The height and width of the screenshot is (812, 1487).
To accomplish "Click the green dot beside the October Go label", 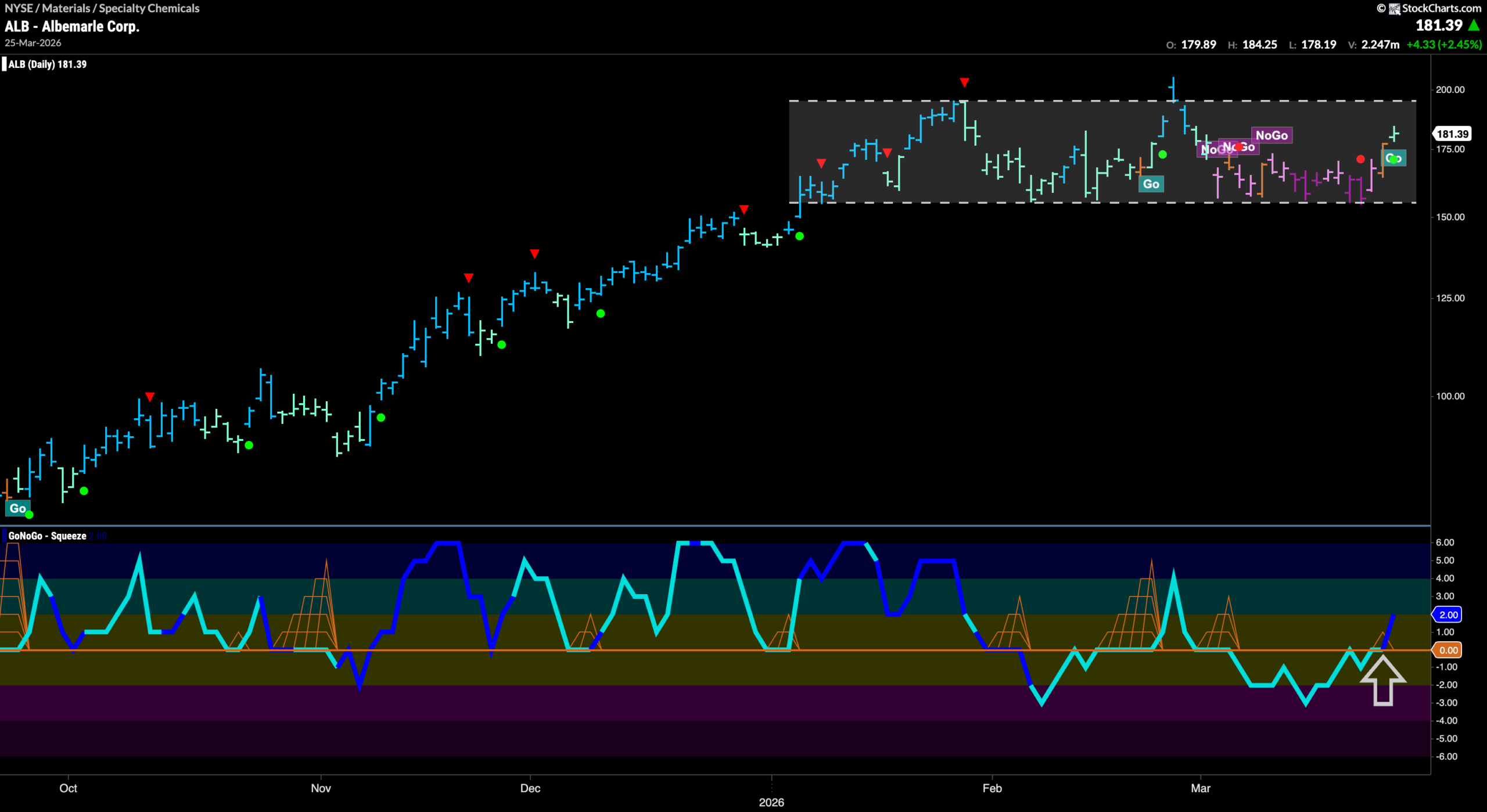I will click(29, 514).
